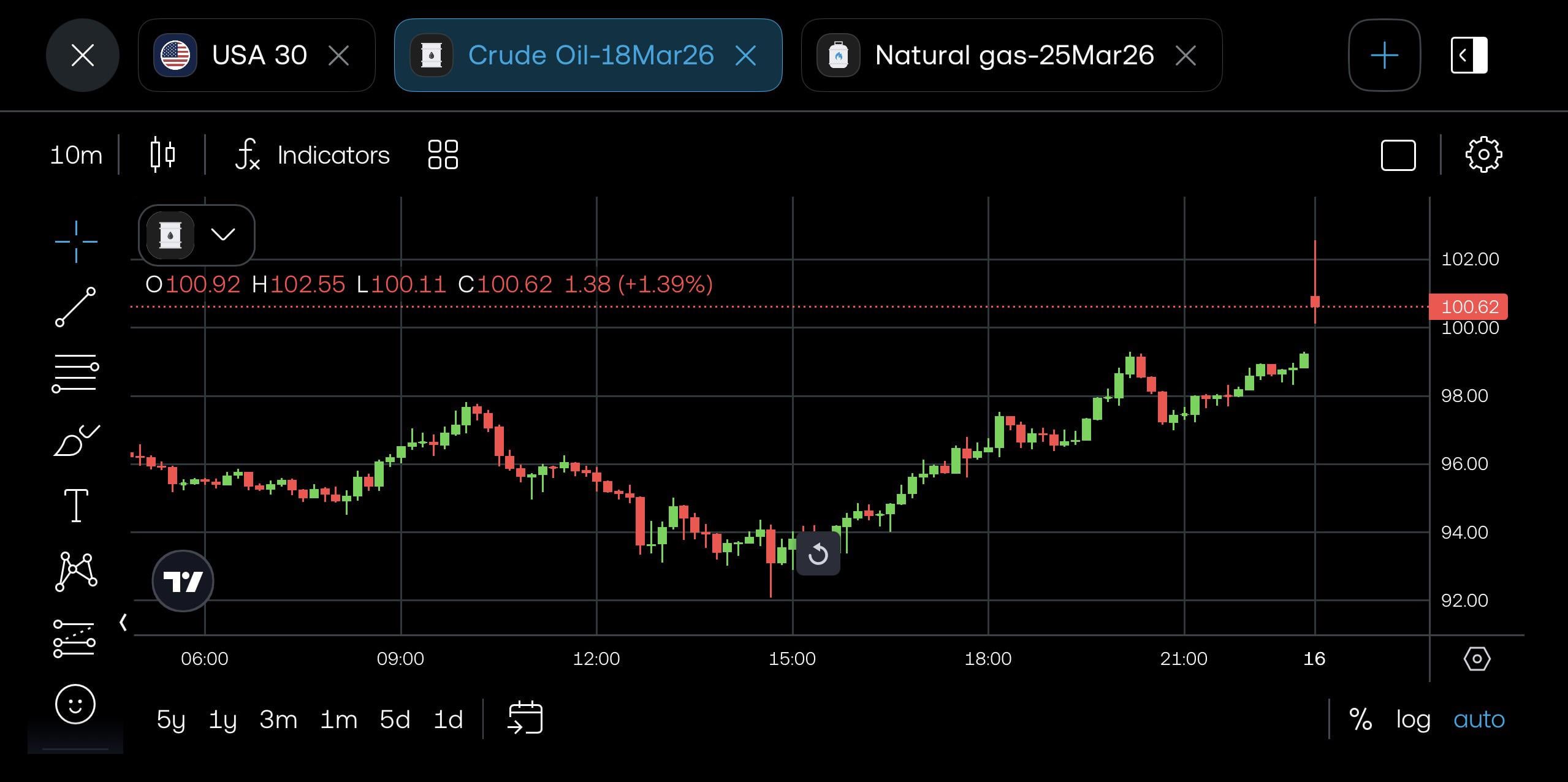Expand the symbol legend dropdown

point(223,235)
